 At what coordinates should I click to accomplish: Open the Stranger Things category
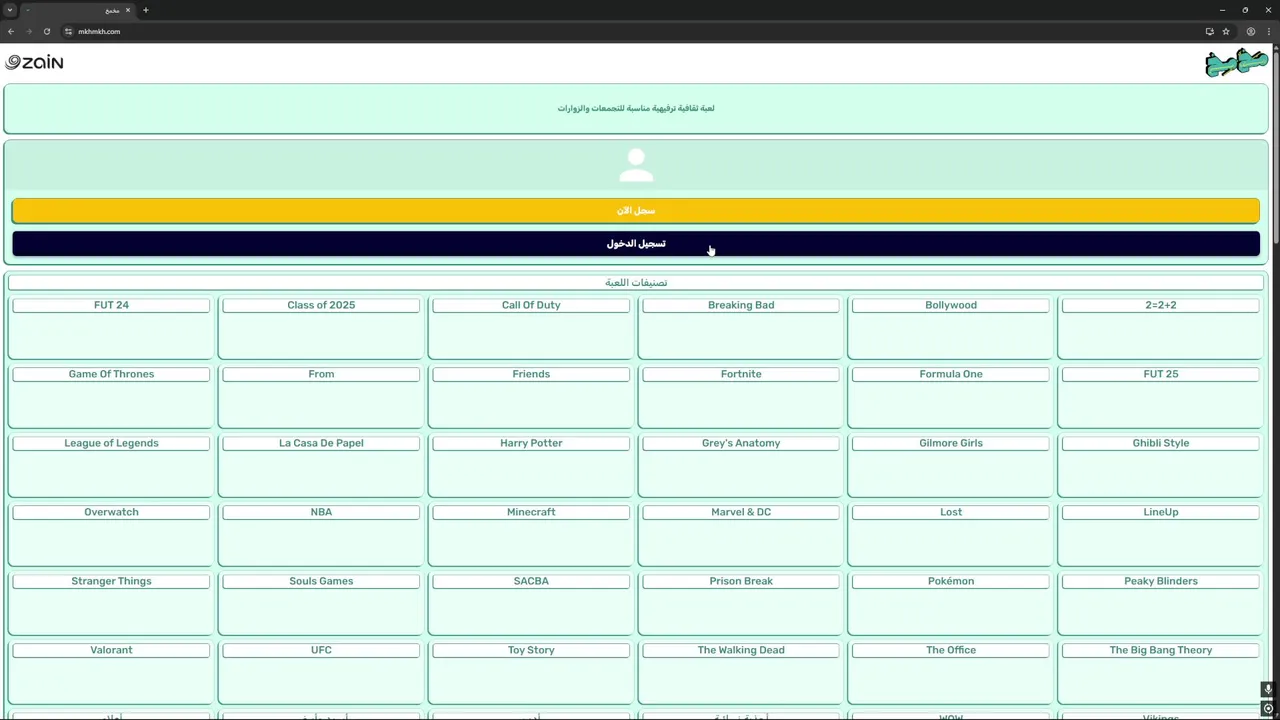[111, 603]
